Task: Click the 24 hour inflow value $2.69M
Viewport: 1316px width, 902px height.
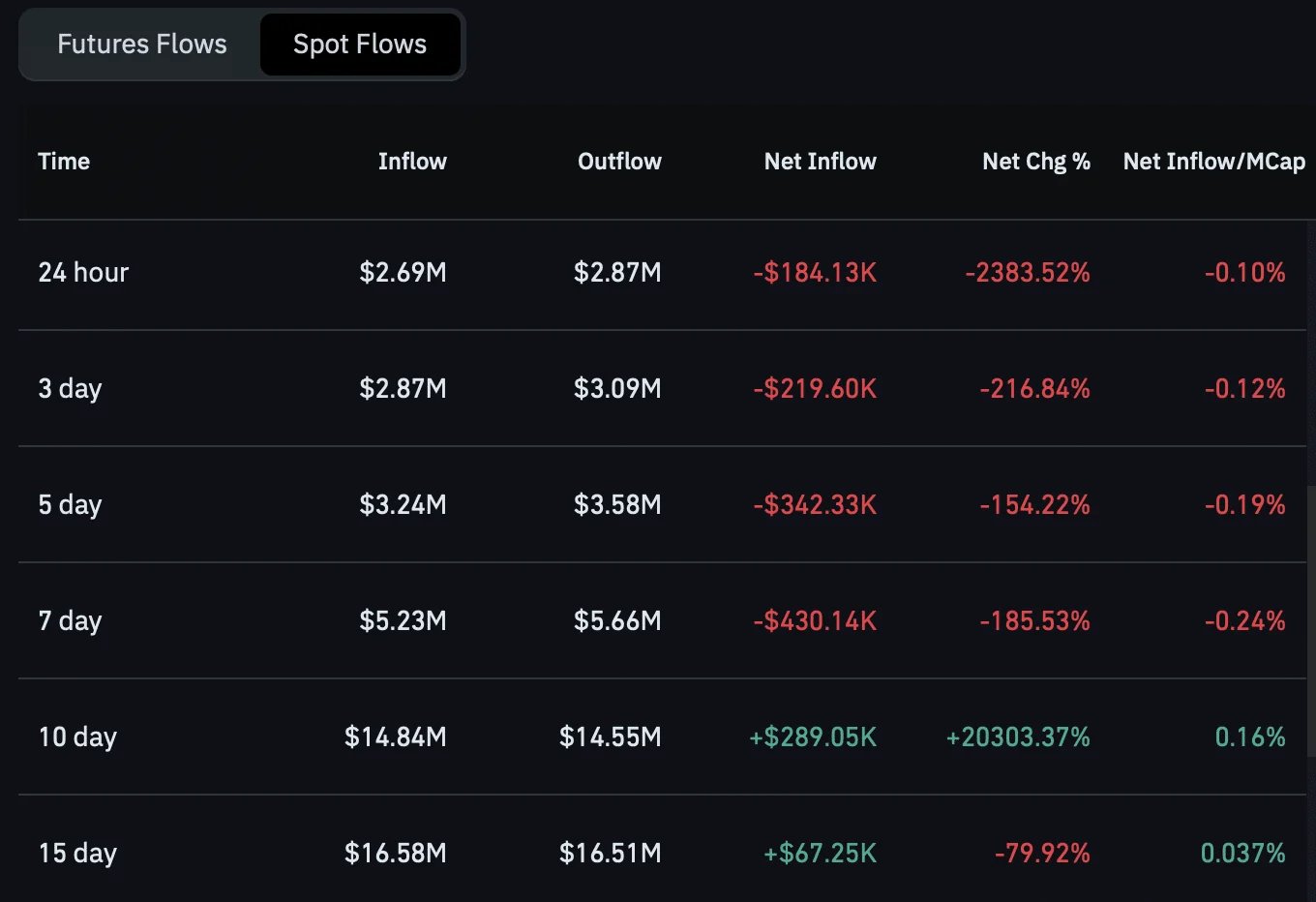Action: point(403,273)
